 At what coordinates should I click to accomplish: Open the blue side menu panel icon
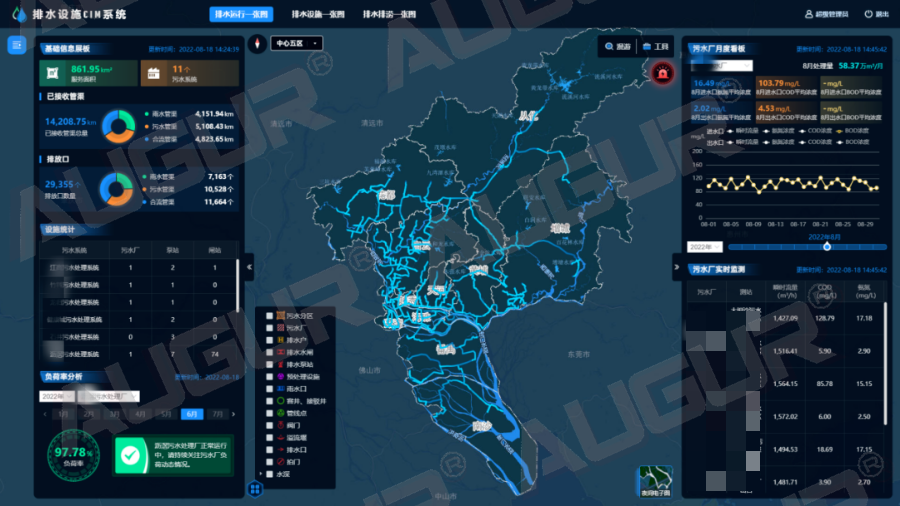17,45
